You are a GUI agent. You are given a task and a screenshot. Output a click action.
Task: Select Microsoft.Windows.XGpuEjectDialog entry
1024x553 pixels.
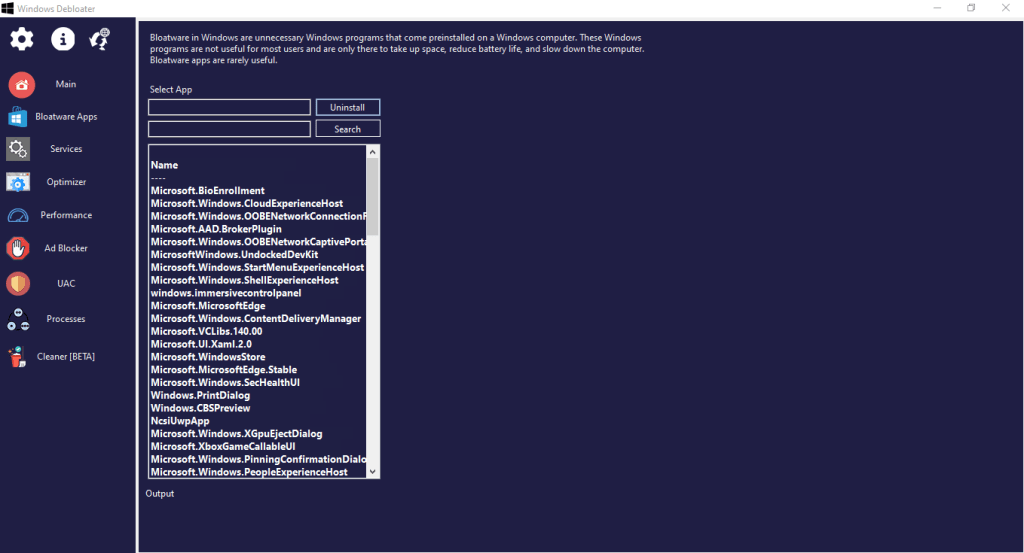click(x=236, y=434)
